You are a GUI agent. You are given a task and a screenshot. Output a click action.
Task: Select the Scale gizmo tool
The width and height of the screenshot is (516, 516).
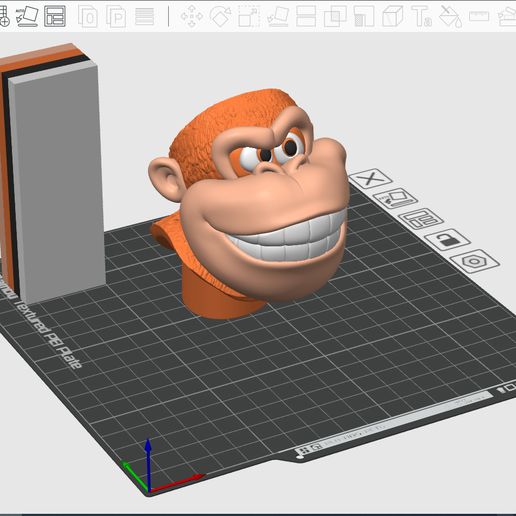pyautogui.click(x=249, y=16)
